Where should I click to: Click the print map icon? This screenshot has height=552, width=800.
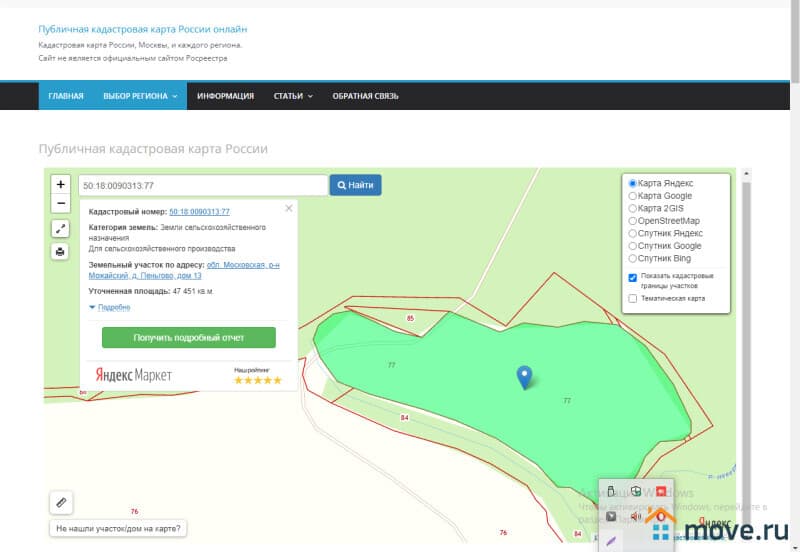(x=61, y=252)
